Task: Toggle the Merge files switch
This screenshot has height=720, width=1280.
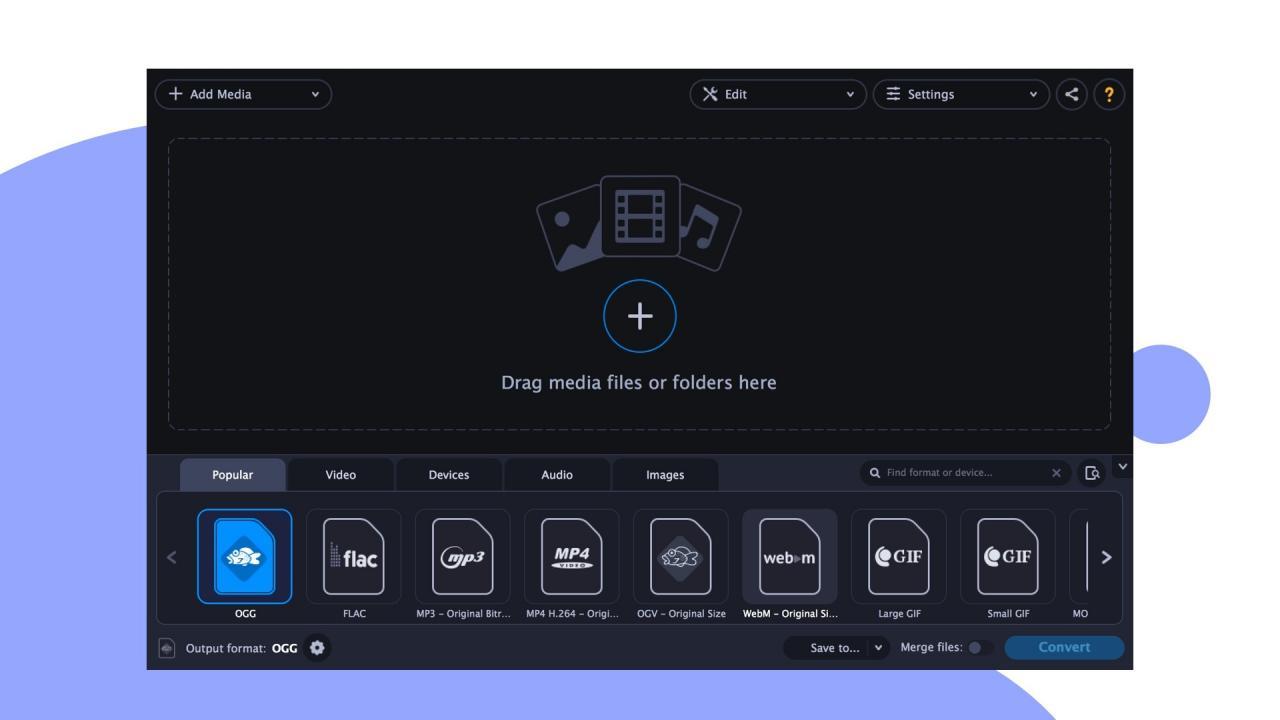Action: coord(975,648)
